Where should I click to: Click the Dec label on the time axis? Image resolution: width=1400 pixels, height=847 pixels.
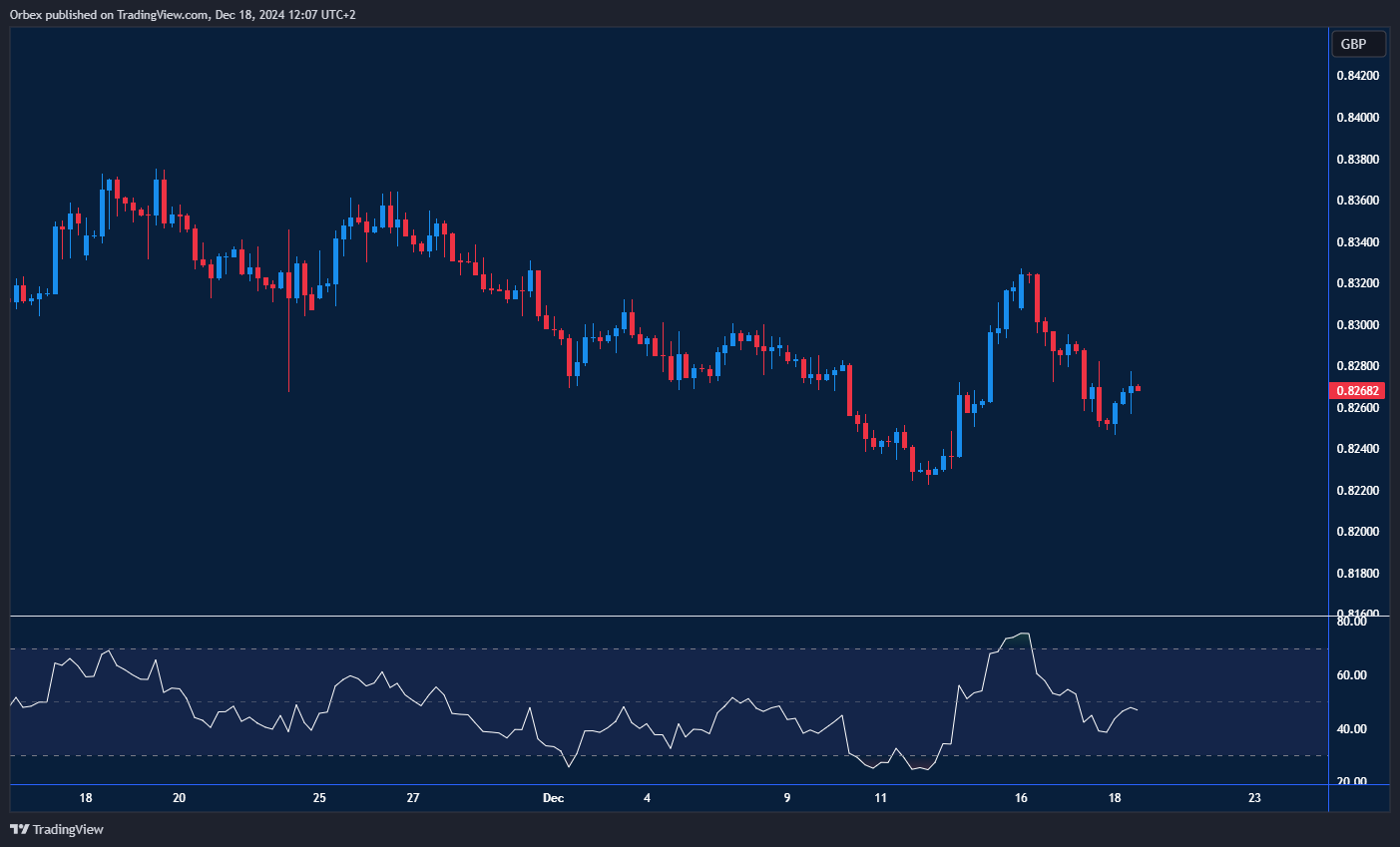553,798
